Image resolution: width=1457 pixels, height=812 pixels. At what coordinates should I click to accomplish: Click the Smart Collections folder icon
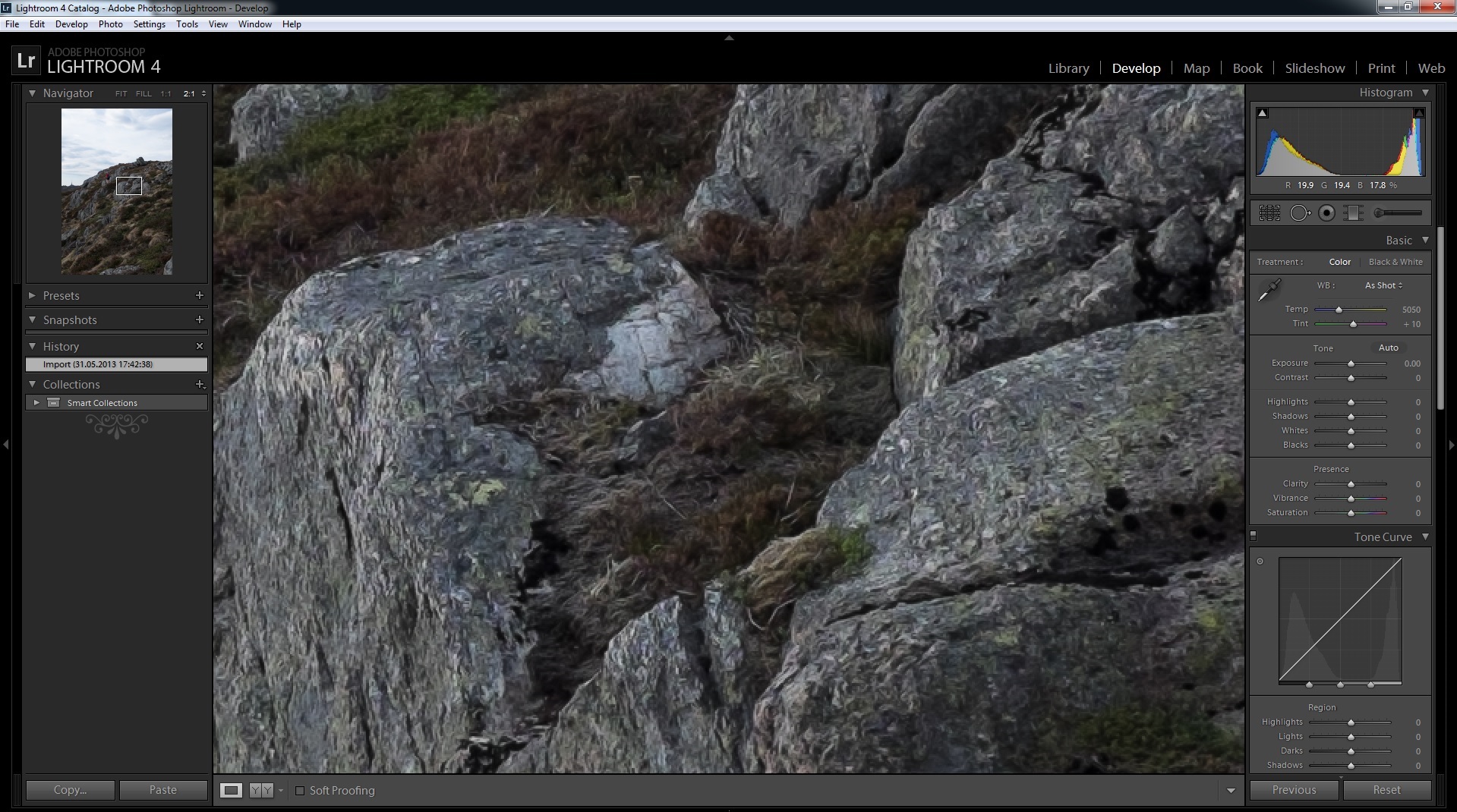tap(54, 402)
